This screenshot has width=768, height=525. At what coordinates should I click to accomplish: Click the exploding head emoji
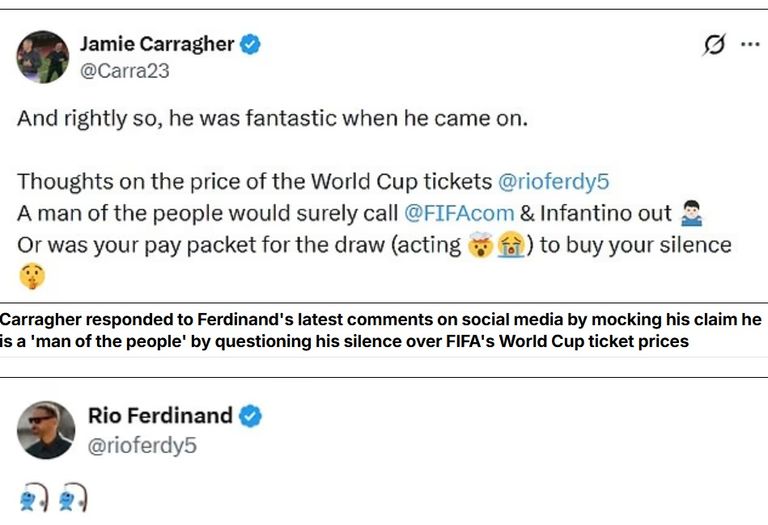[482, 245]
